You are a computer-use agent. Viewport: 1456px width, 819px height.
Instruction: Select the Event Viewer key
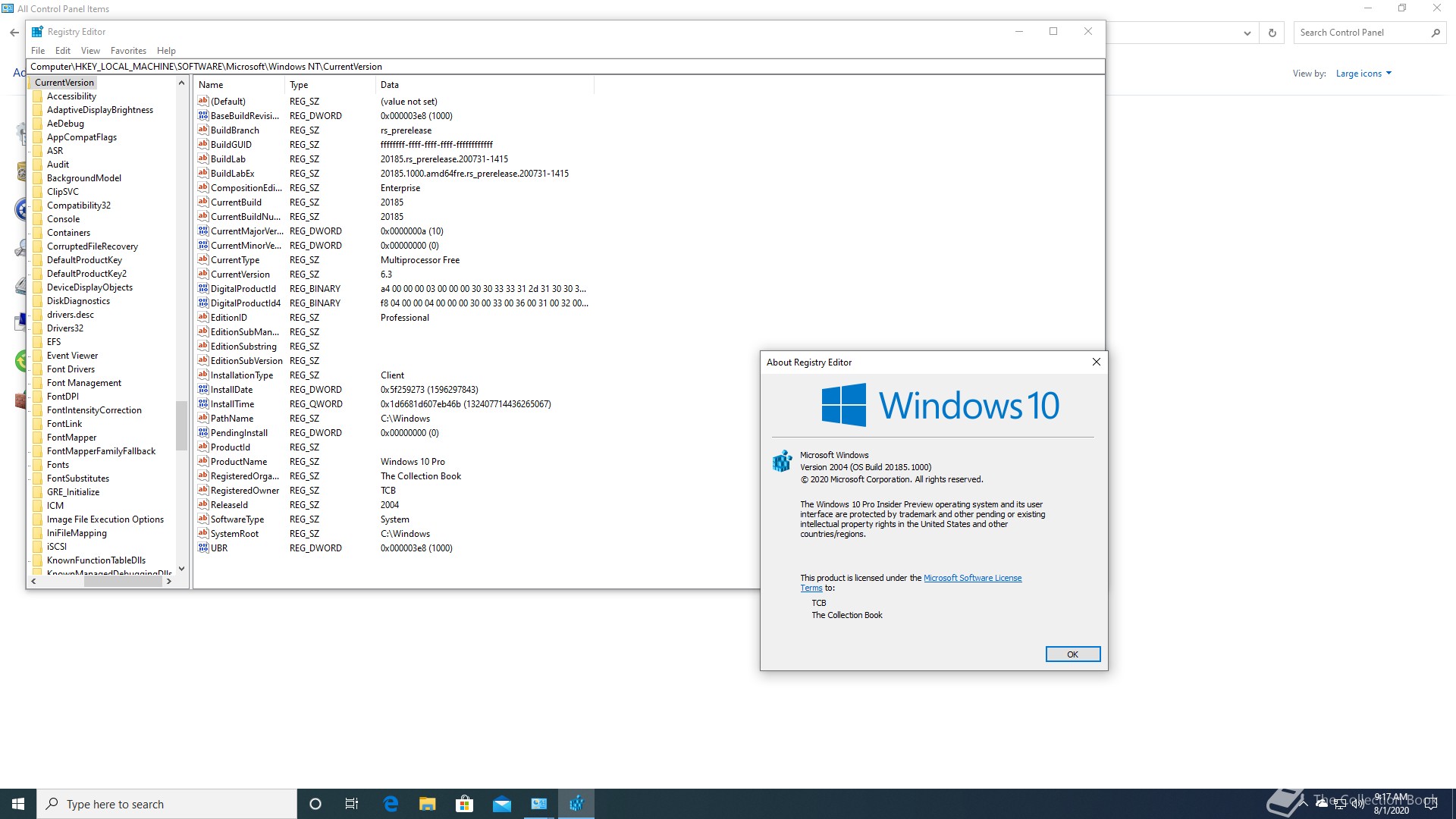pyautogui.click(x=72, y=356)
